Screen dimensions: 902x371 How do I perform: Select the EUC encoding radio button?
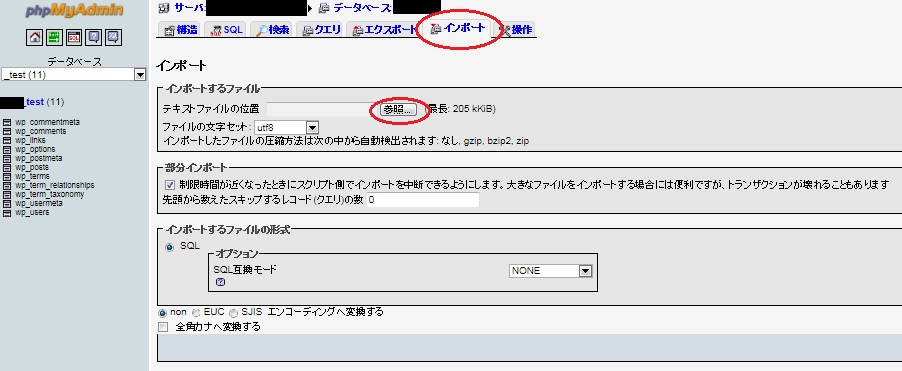point(196,313)
